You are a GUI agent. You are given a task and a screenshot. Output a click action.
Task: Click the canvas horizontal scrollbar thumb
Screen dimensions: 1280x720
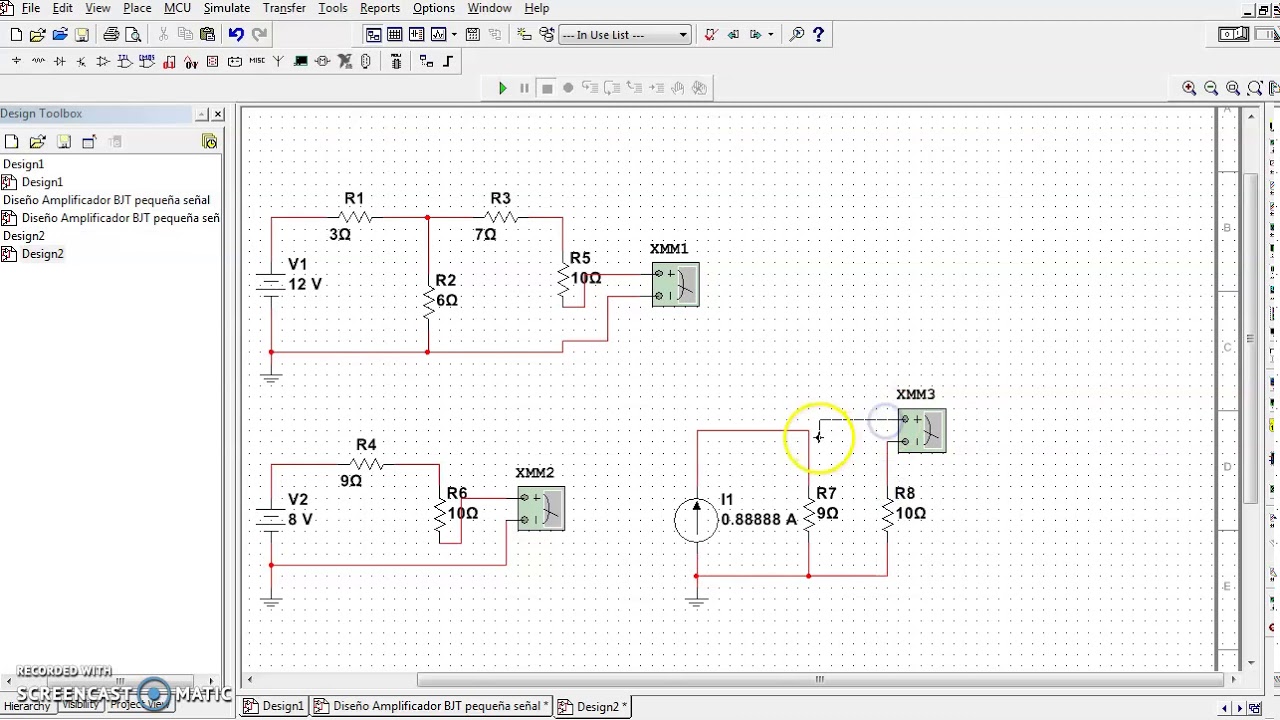click(819, 680)
